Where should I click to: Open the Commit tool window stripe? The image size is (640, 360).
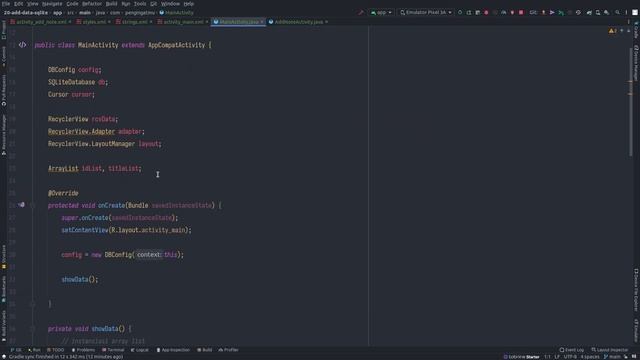[4, 56]
